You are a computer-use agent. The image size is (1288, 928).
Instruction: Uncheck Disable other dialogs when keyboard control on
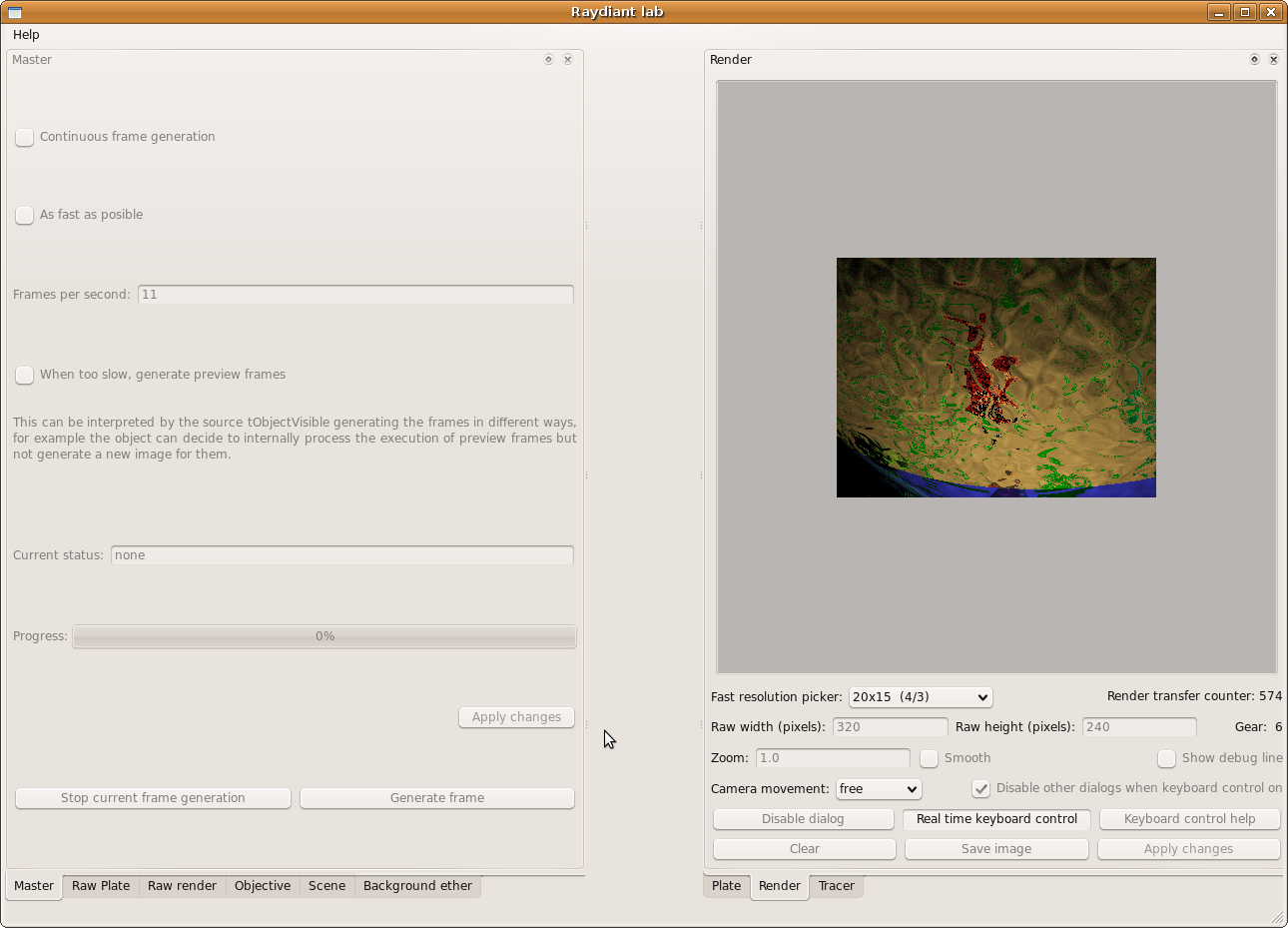pos(981,788)
